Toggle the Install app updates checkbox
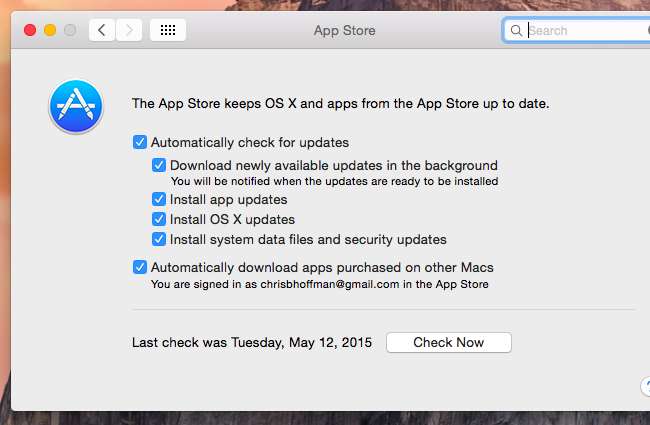650x425 pixels. (x=159, y=199)
